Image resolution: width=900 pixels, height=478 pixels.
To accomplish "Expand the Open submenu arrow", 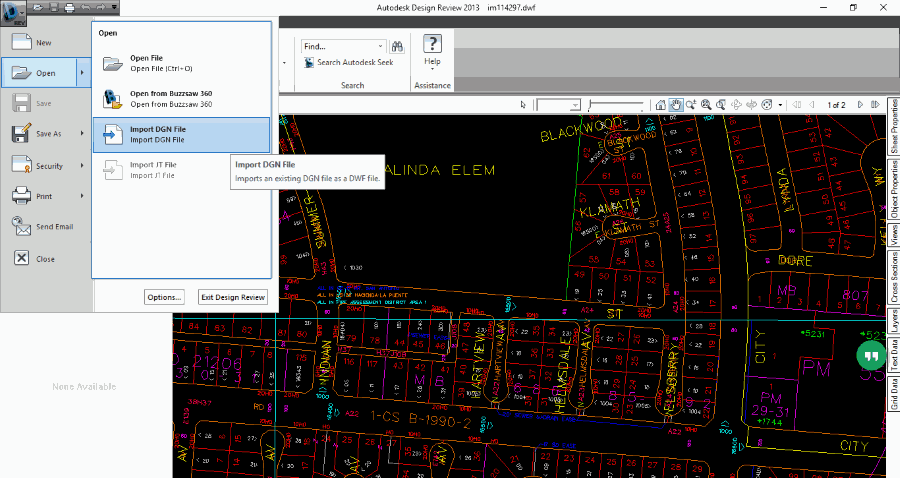I will pyautogui.click(x=83, y=73).
